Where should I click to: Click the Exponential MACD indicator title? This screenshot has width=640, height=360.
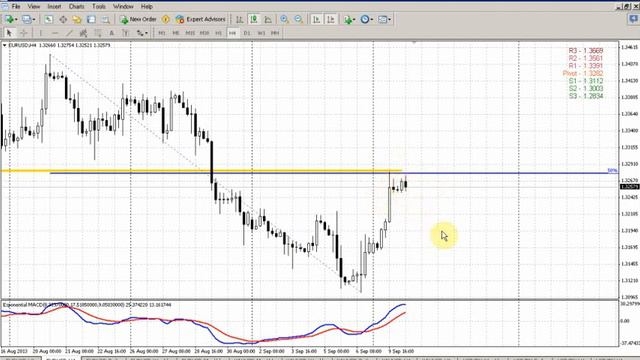(x=87, y=305)
